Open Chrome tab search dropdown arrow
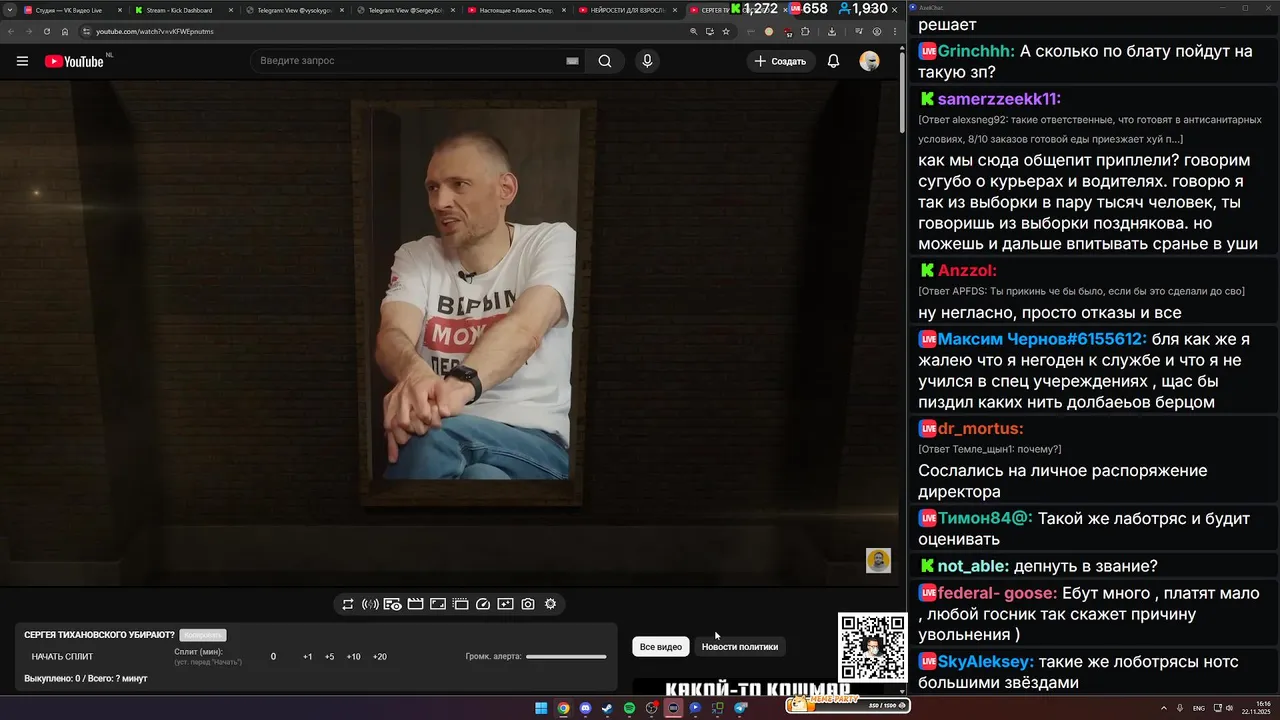The height and width of the screenshot is (720, 1280). (x=8, y=10)
